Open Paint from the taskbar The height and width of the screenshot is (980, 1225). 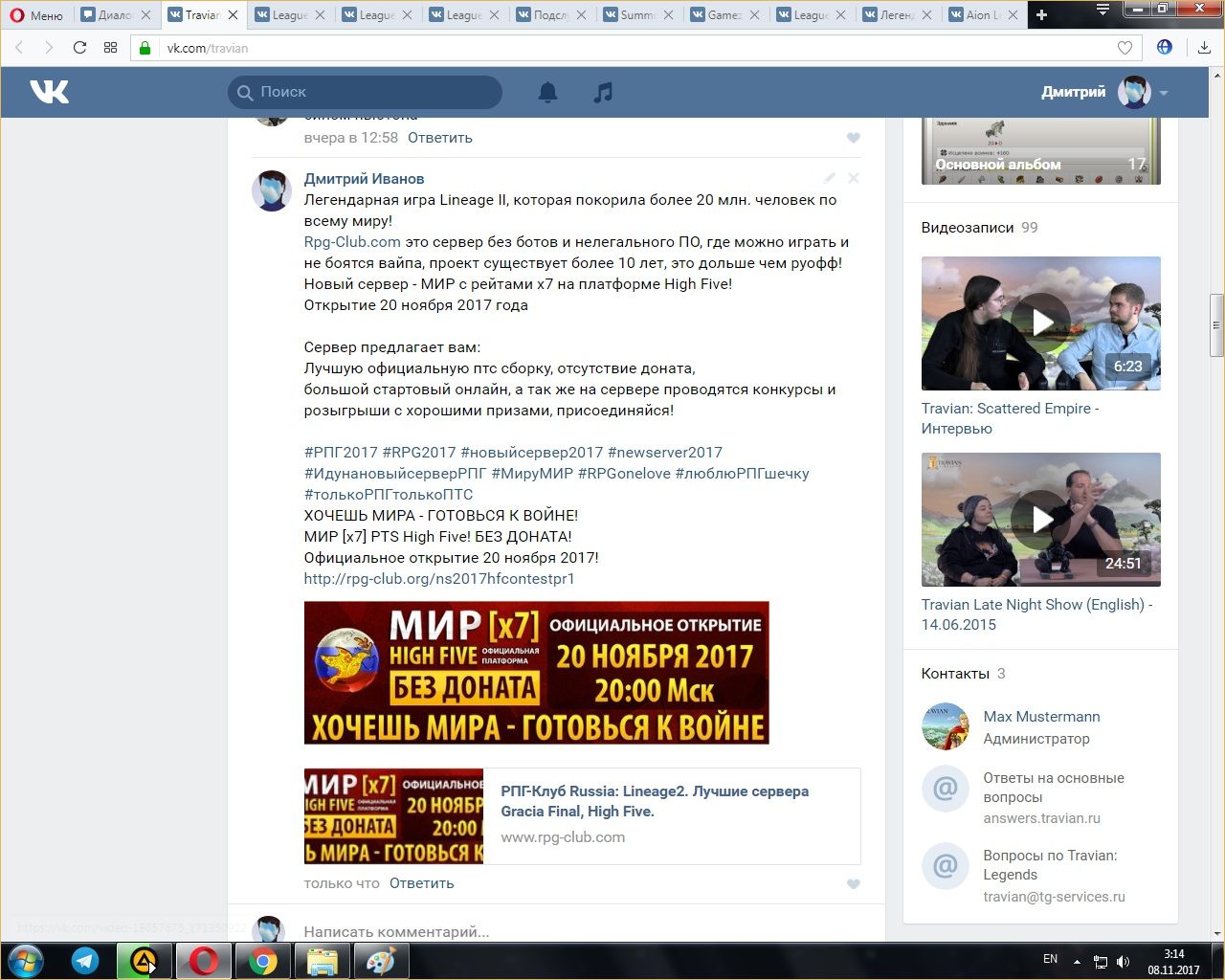tap(382, 961)
